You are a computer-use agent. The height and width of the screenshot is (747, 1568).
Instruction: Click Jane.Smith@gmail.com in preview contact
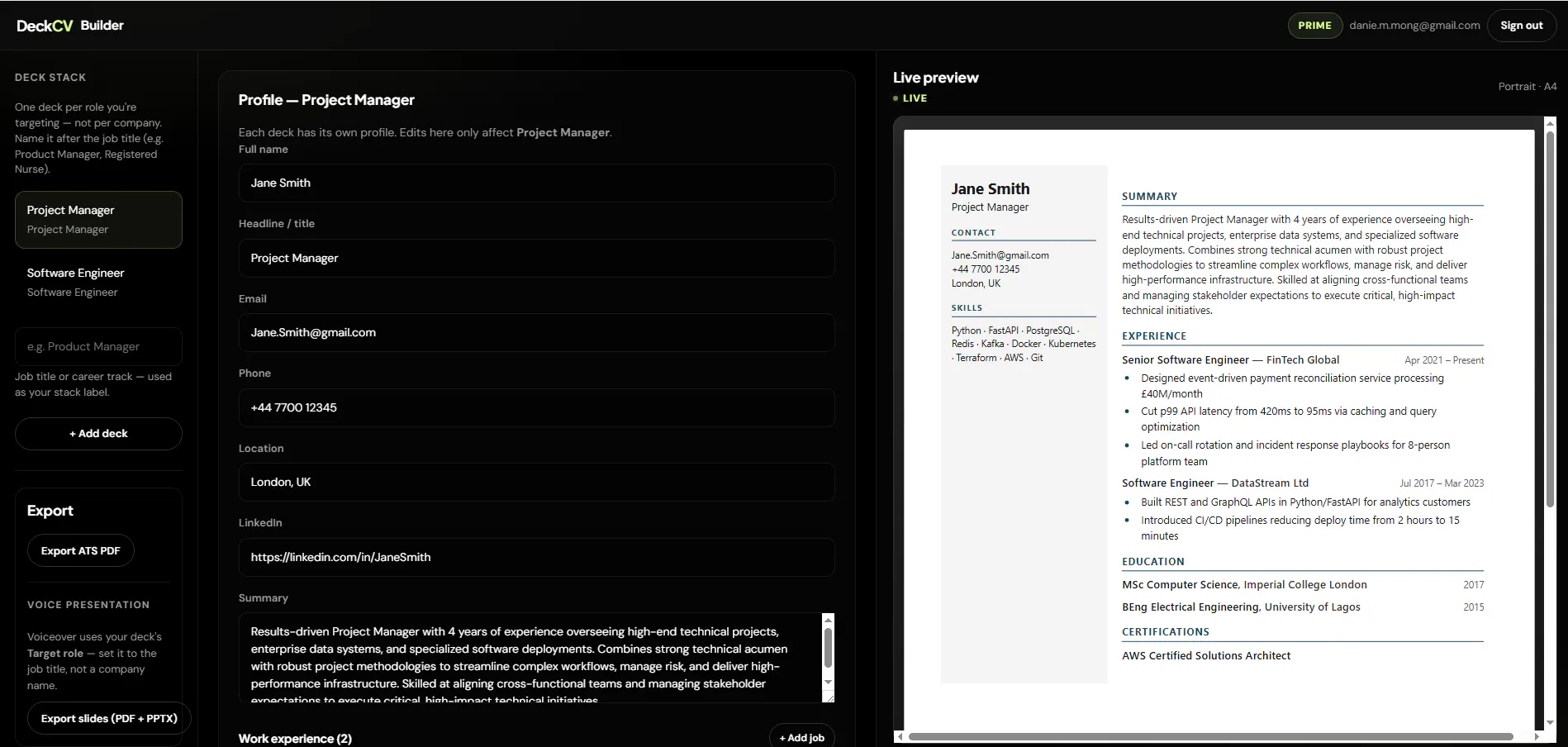click(x=1000, y=255)
